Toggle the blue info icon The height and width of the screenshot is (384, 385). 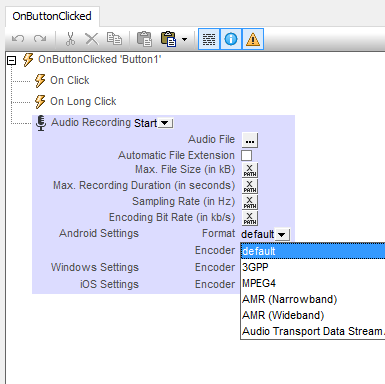click(231, 39)
